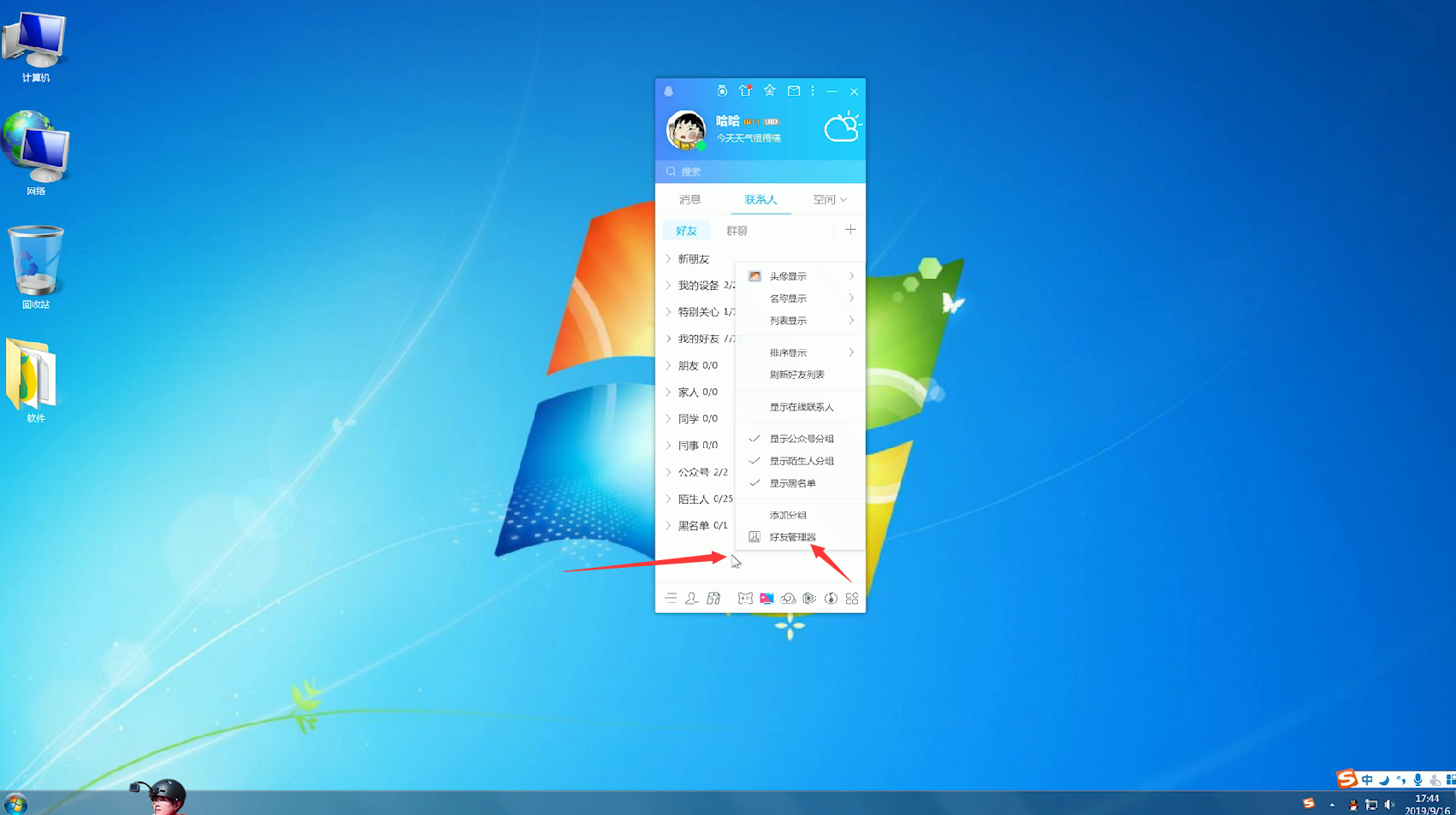Open the medal icon in QQ header
The height and width of the screenshot is (815, 1456).
tap(722, 91)
